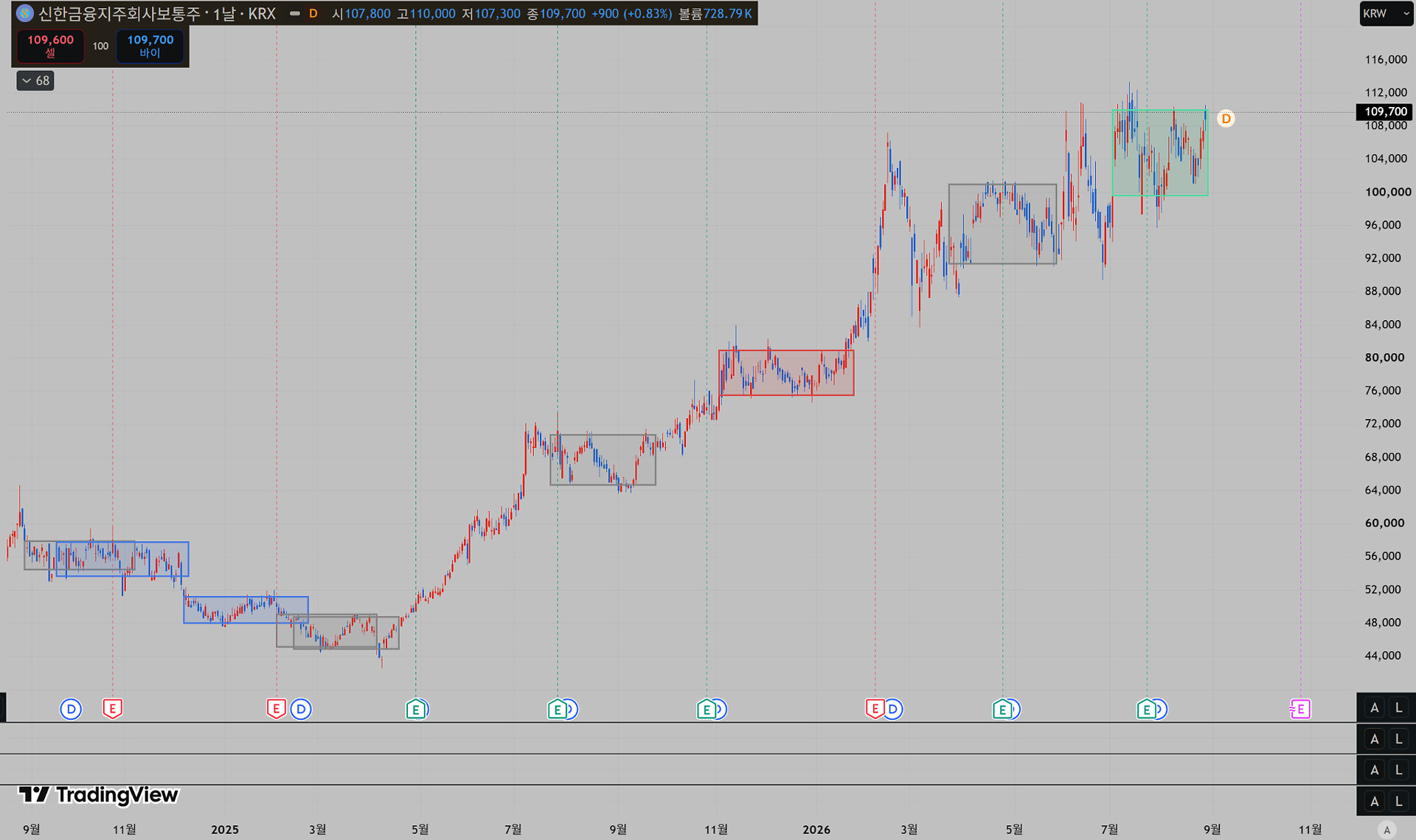
Task: Click the 2025 label on the time axis
Action: click(225, 830)
